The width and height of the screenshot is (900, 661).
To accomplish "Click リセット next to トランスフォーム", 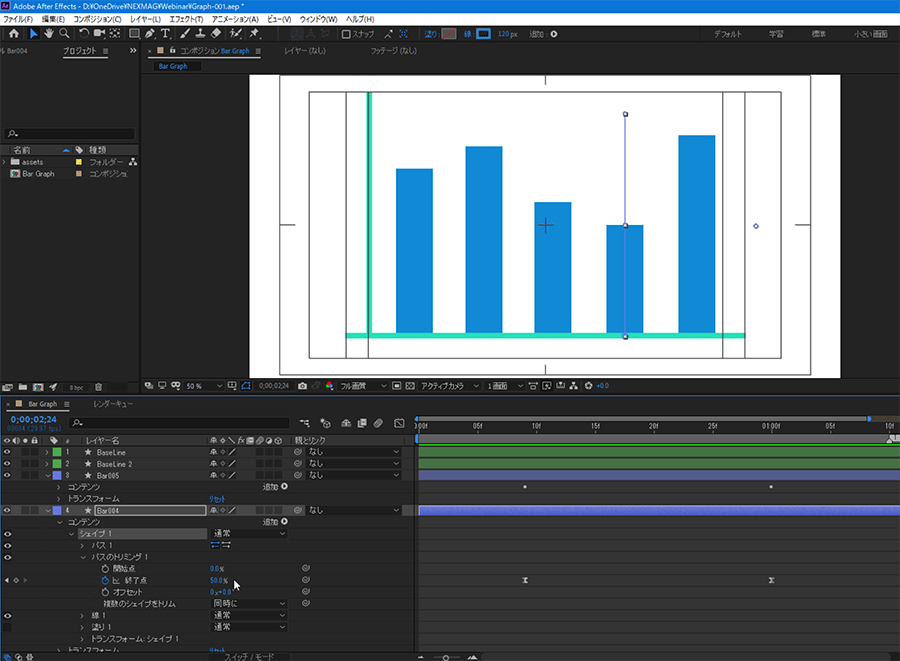I will tap(217, 498).
